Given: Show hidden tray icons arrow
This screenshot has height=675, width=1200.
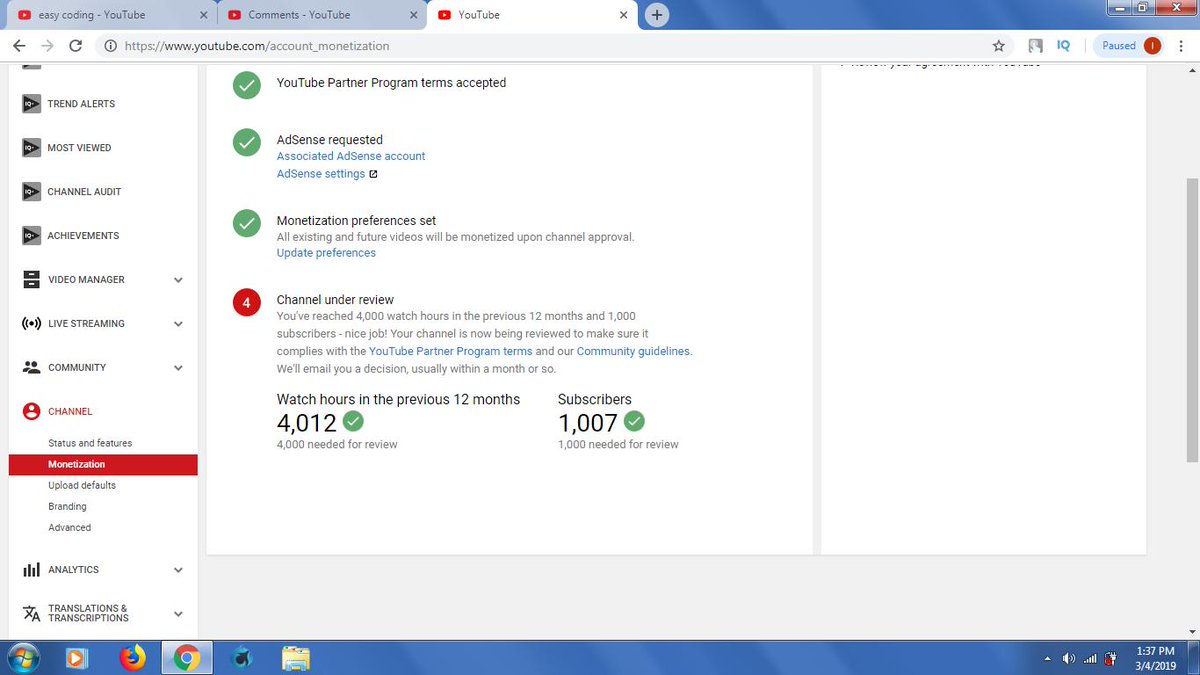Looking at the screenshot, I should tap(1047, 659).
